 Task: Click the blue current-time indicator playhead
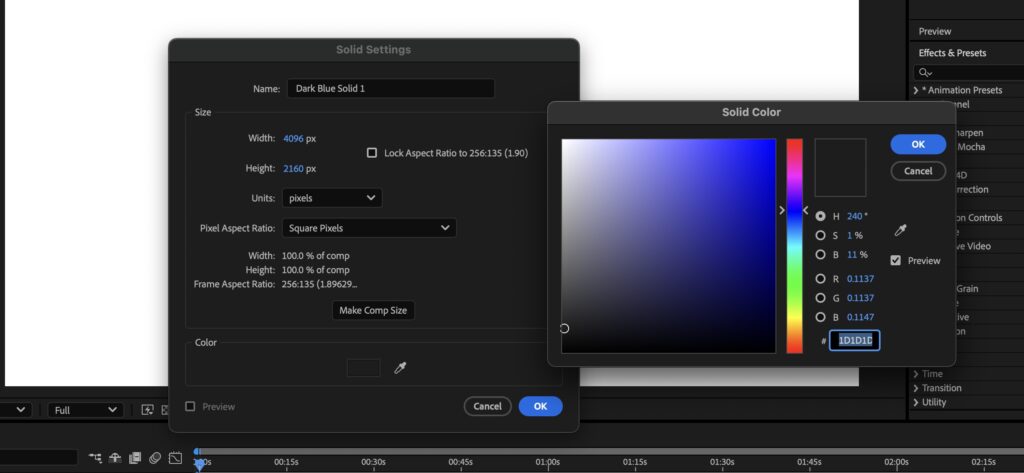pyautogui.click(x=200, y=463)
